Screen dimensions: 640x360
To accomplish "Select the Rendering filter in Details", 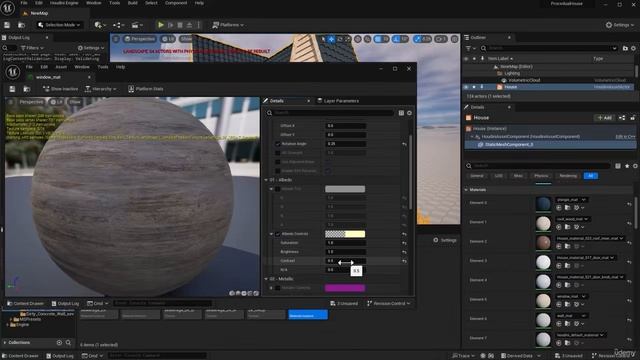I will (x=568, y=176).
